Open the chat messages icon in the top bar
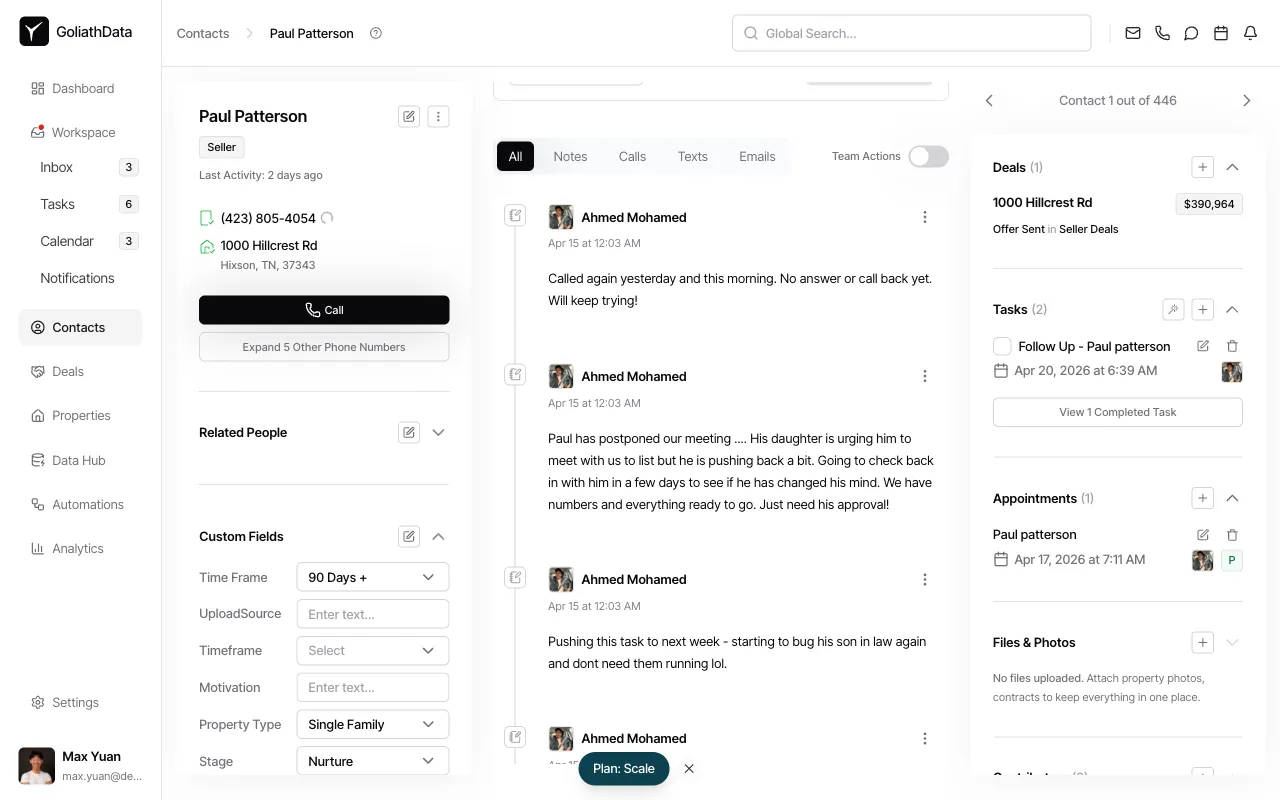Image resolution: width=1280 pixels, height=800 pixels. coord(1191,33)
